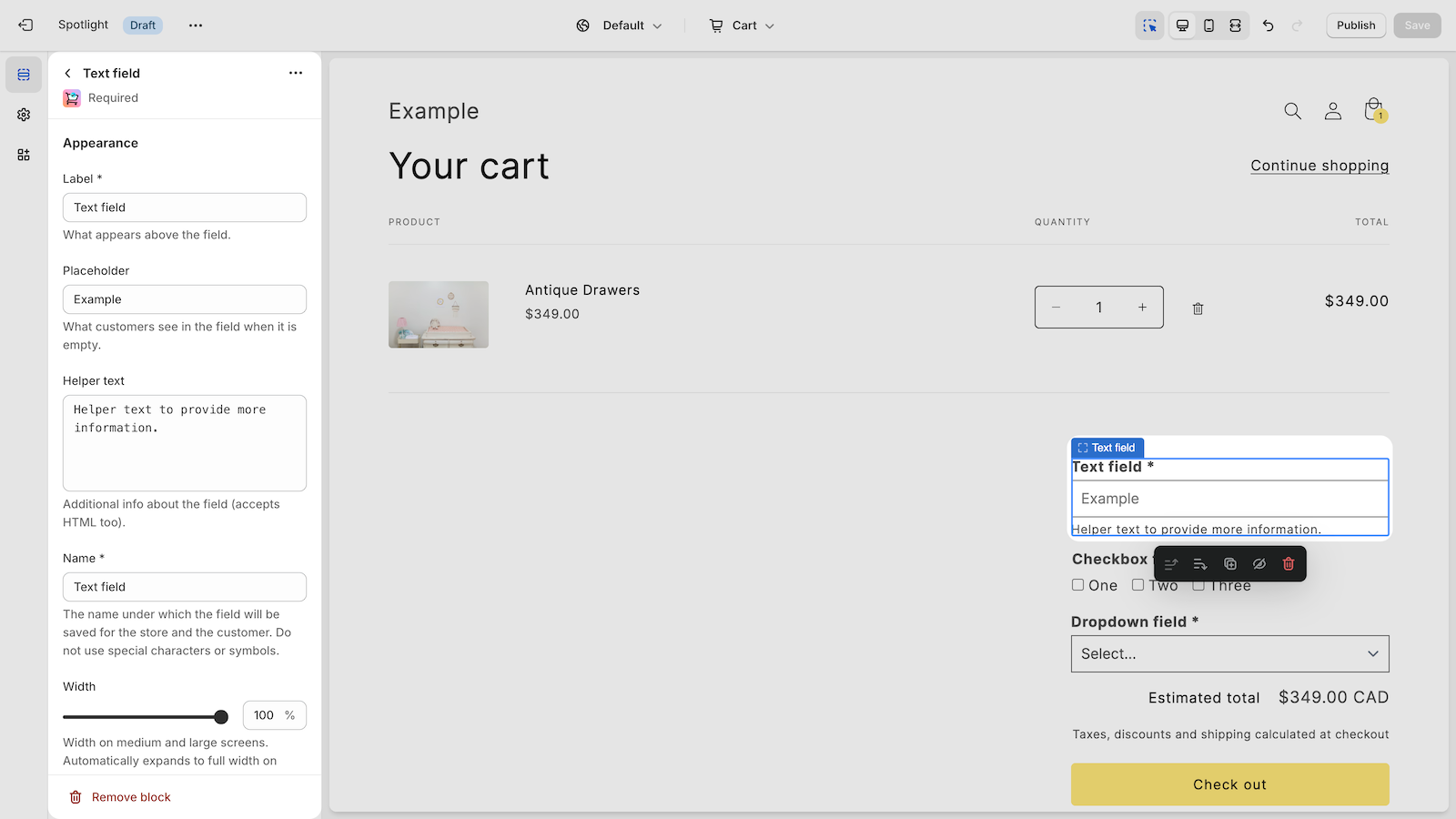Switch to mobile preview

tap(1208, 25)
